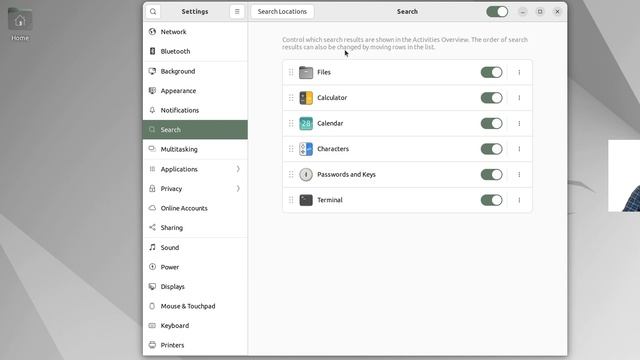Screen dimensions: 640x360
Task: Click the Search Locations button
Action: pos(282,11)
